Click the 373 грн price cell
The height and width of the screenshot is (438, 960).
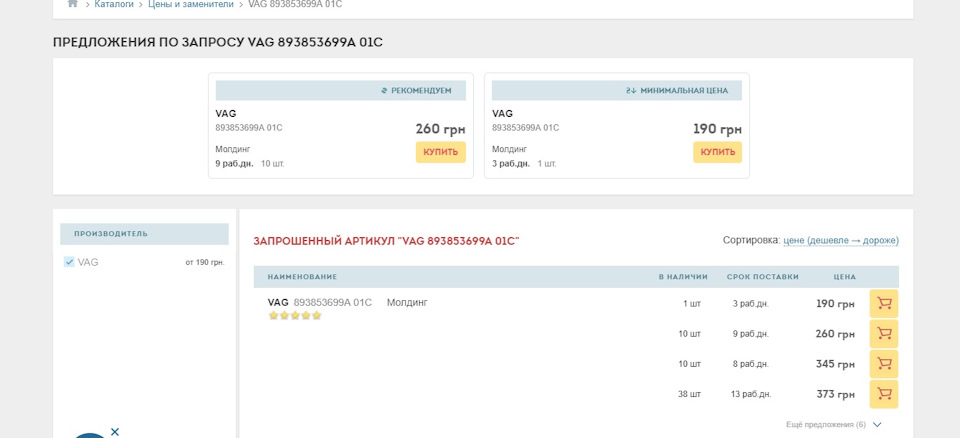click(836, 395)
